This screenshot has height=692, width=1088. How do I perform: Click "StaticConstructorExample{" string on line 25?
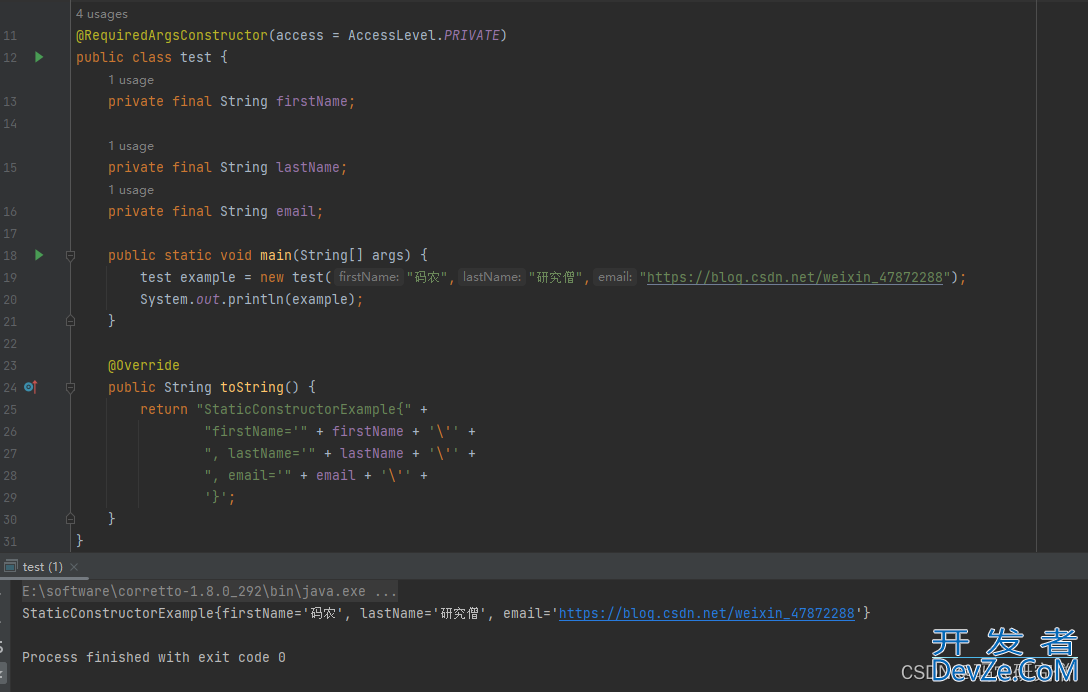[304, 409]
